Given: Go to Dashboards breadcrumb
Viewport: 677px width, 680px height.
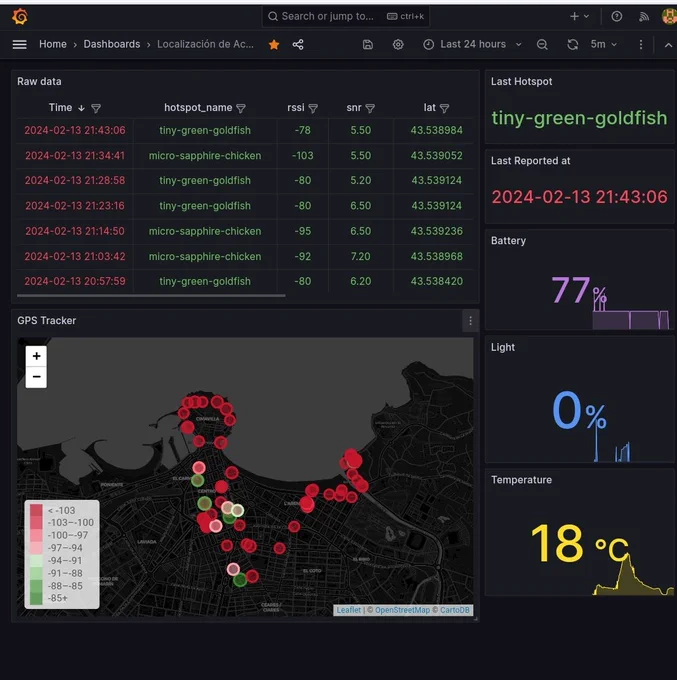Looking at the screenshot, I should coord(112,44).
